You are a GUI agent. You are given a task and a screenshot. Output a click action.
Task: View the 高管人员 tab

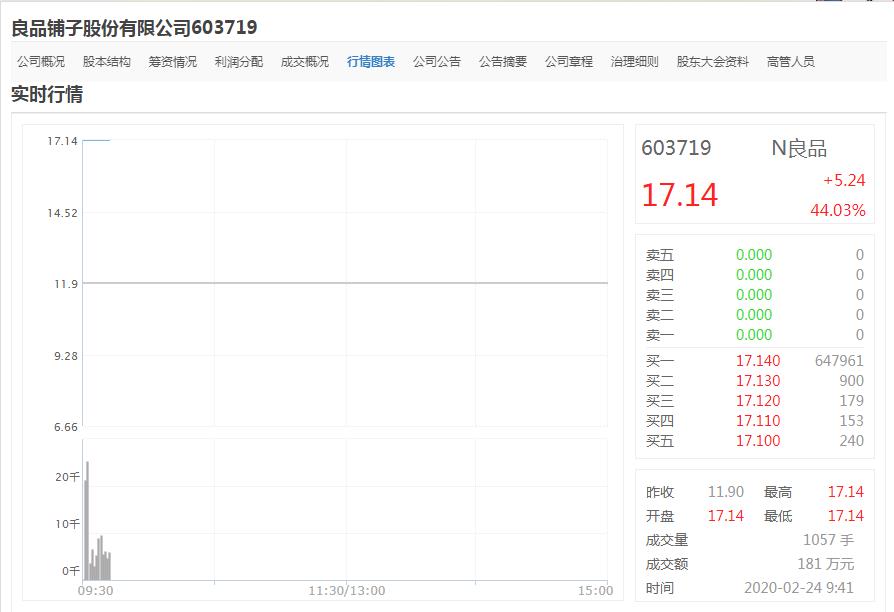[790, 62]
